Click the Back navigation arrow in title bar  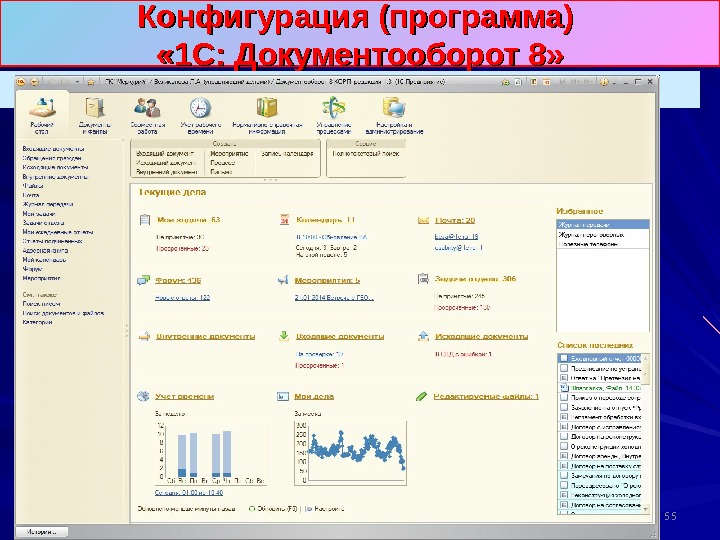(x=51, y=82)
